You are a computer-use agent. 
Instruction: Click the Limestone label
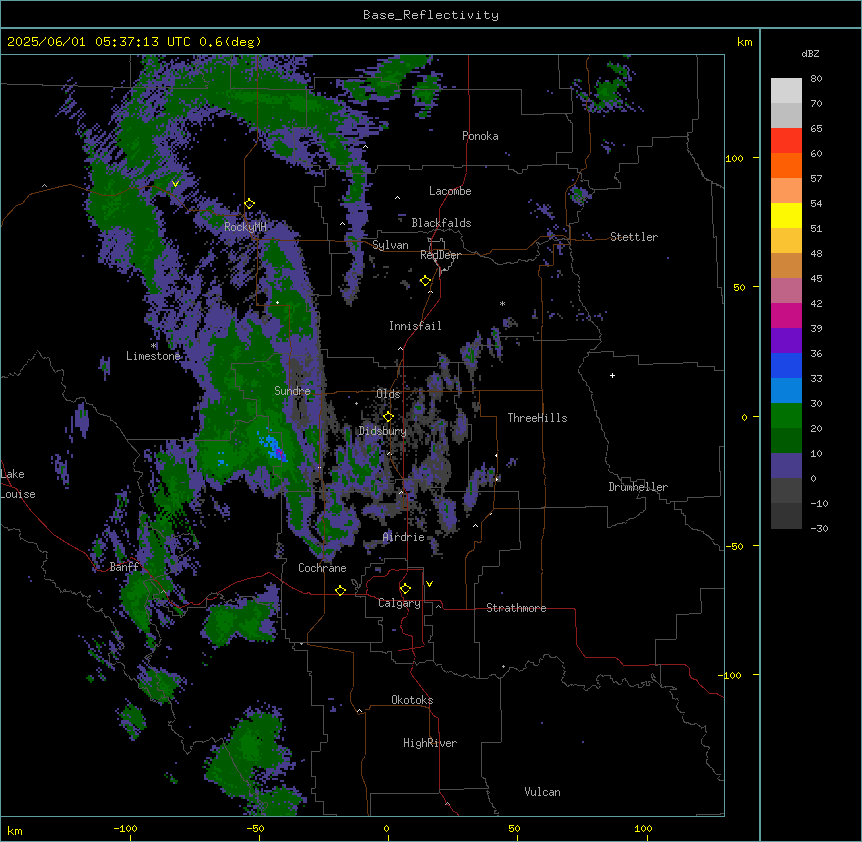(x=153, y=356)
